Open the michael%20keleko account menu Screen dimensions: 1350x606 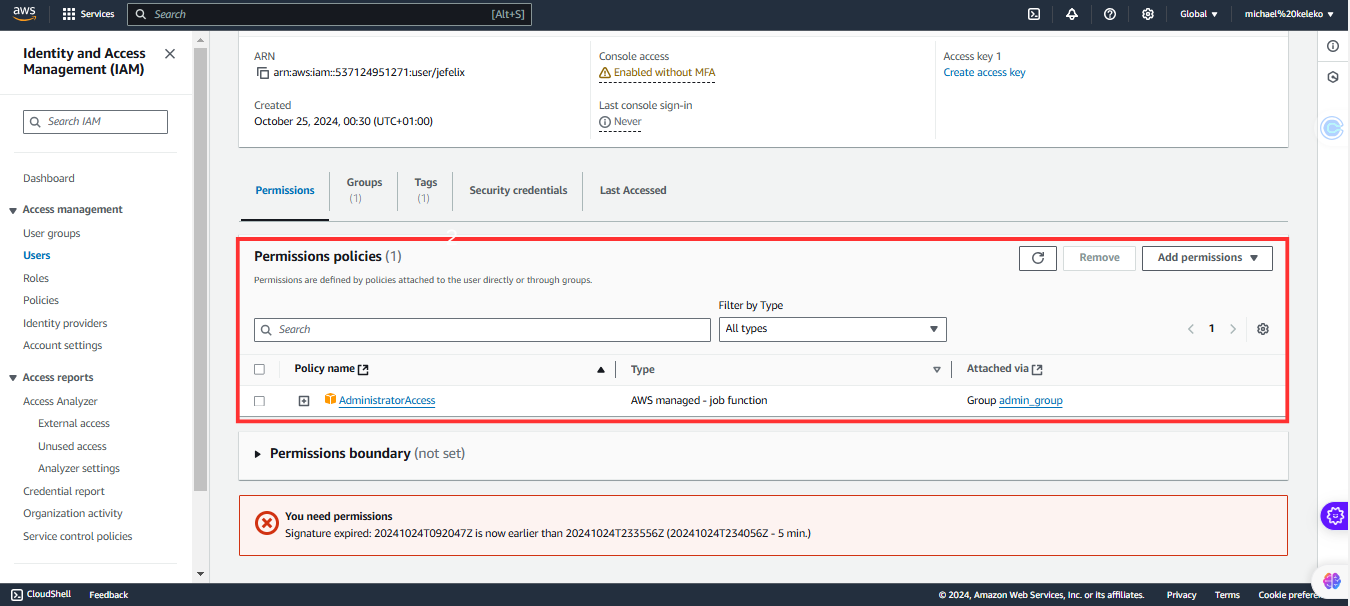(x=1289, y=14)
